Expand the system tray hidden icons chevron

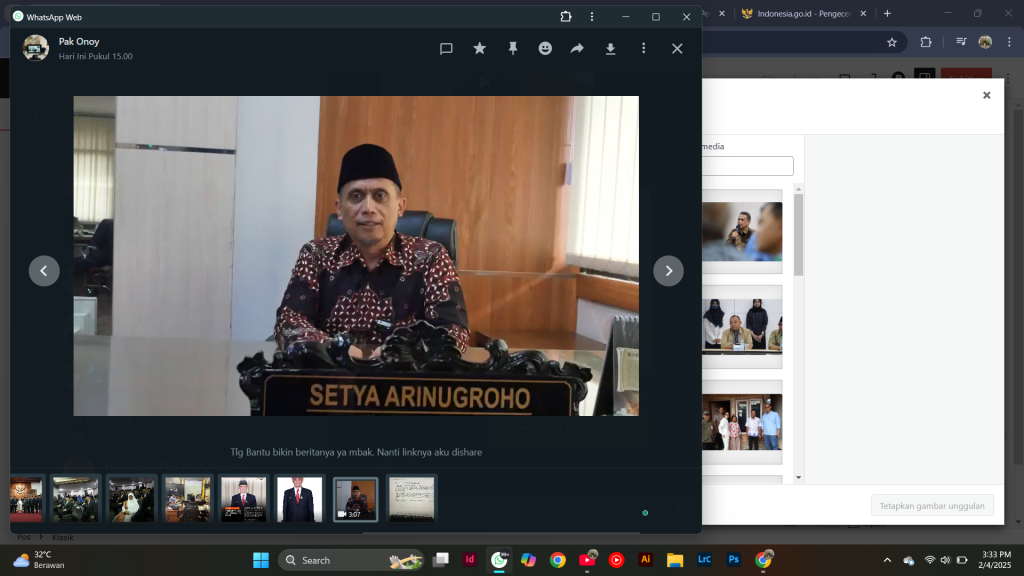coord(887,560)
